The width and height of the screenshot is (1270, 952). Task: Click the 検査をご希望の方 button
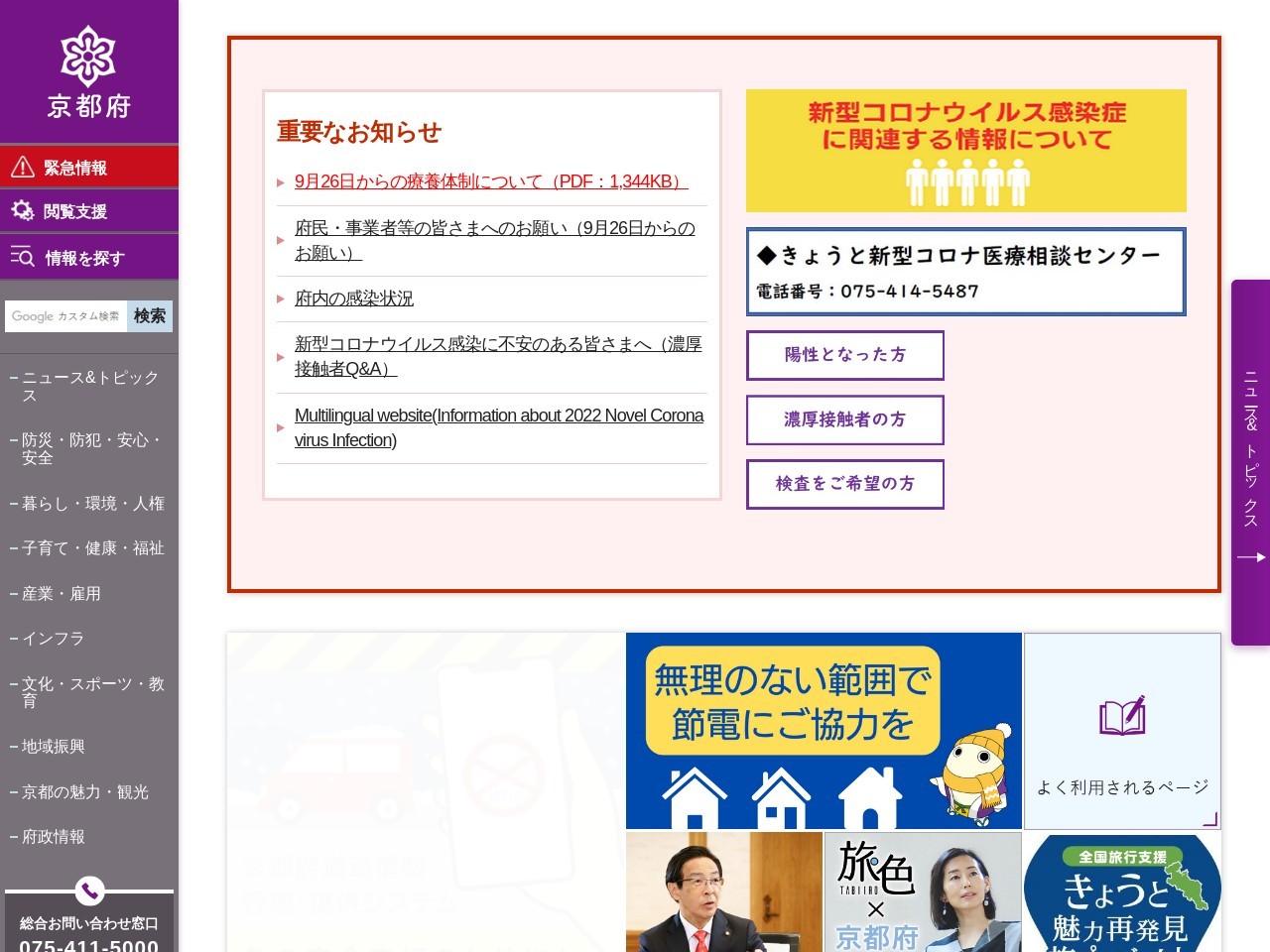[845, 484]
